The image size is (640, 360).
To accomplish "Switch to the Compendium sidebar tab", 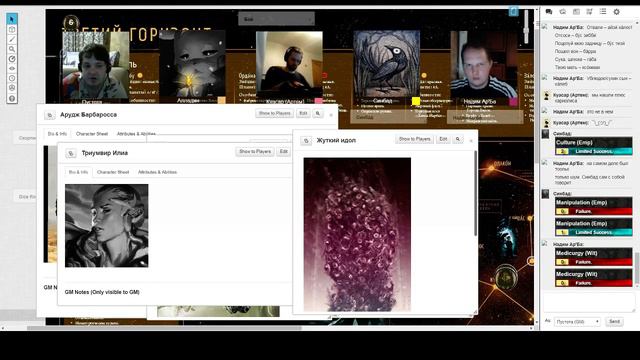I will [x=589, y=12].
